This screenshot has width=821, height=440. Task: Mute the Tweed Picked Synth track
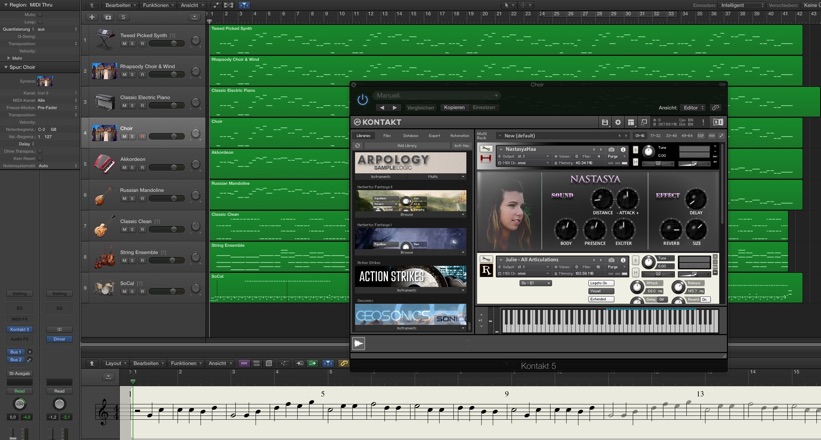(x=124, y=44)
